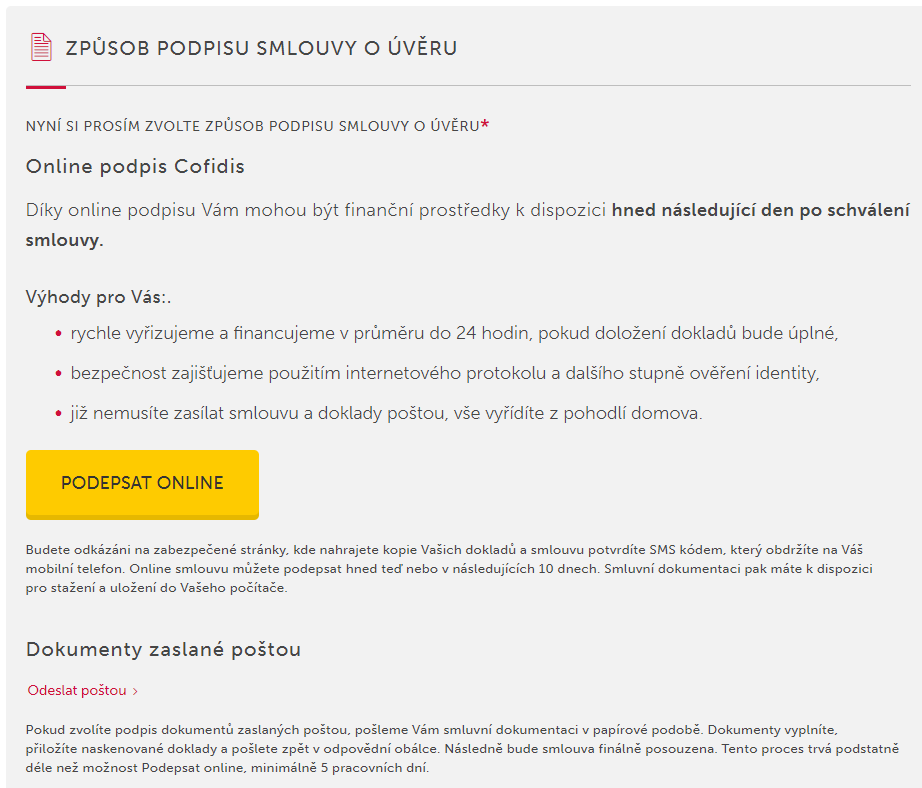The width and height of the screenshot is (922, 788).
Task: Click the red document icon beside the heading
Action: click(39, 45)
